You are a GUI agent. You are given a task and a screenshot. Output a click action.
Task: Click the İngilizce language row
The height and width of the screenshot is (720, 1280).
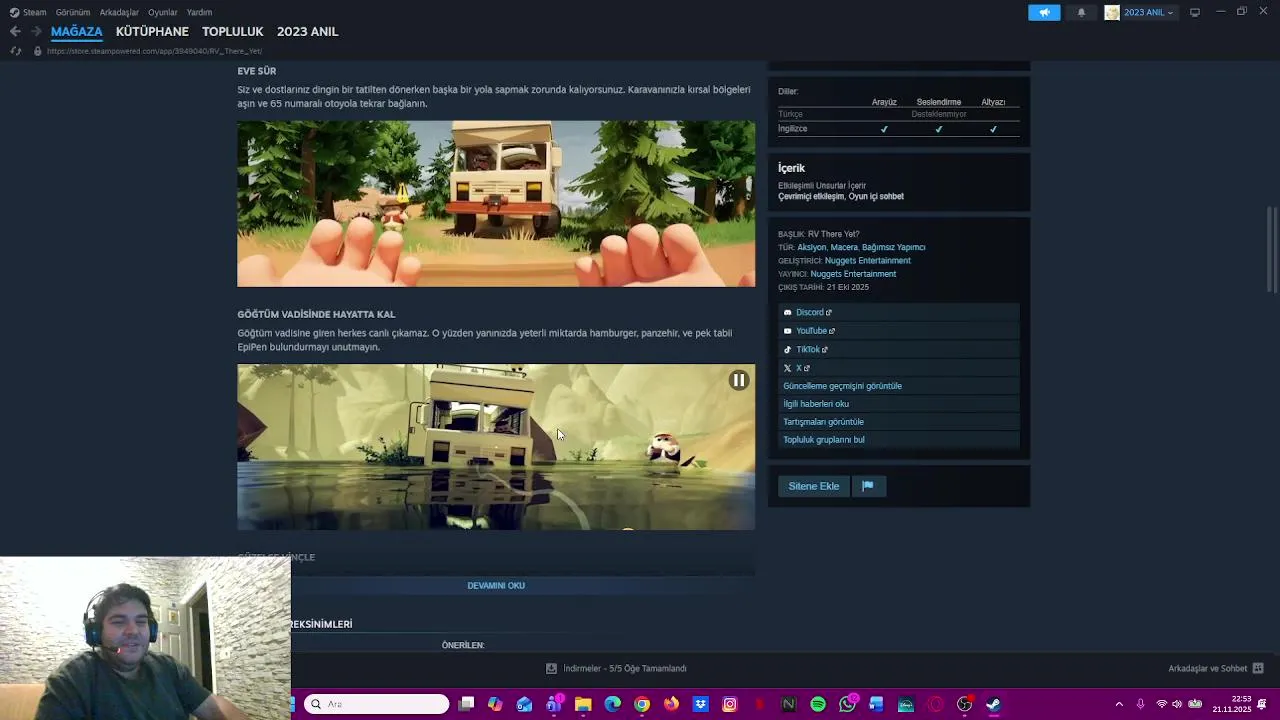click(x=898, y=129)
